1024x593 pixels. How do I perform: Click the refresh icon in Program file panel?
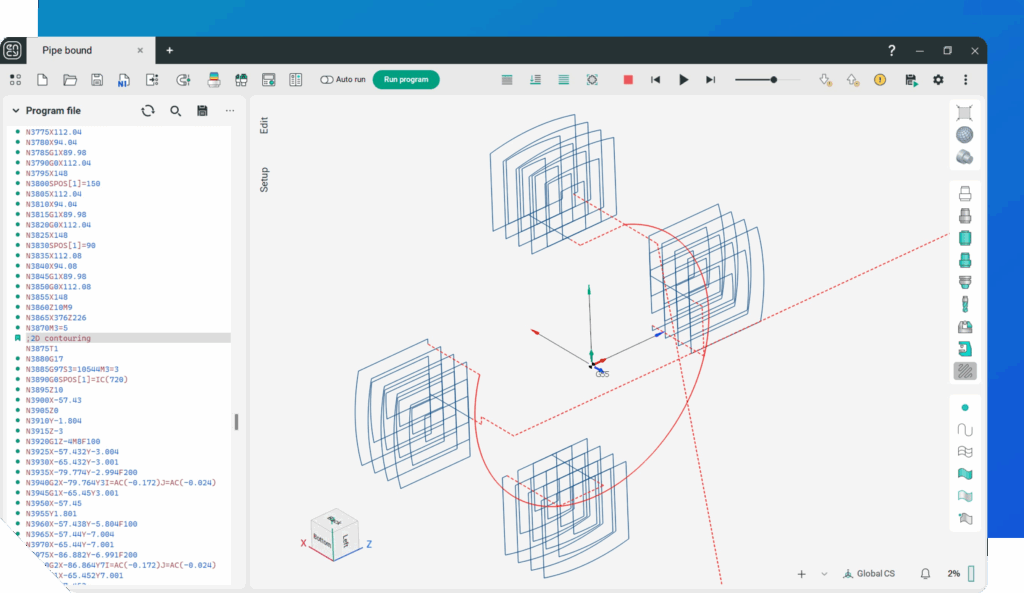click(x=148, y=111)
